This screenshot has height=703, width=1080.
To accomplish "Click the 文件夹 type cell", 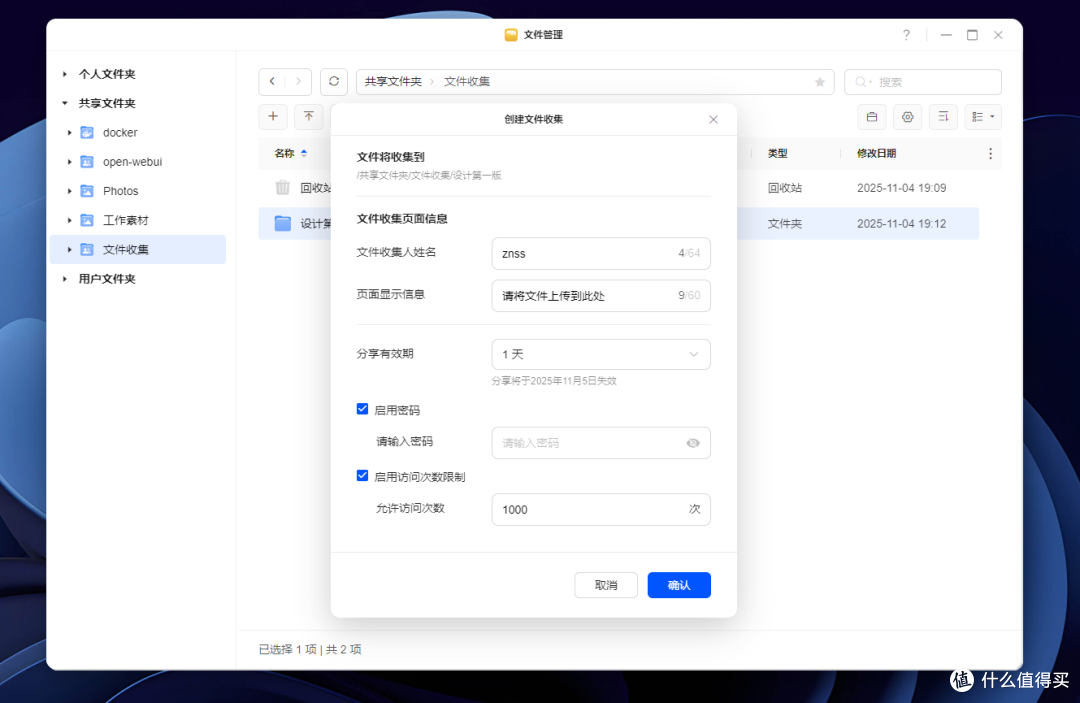I will (x=785, y=224).
